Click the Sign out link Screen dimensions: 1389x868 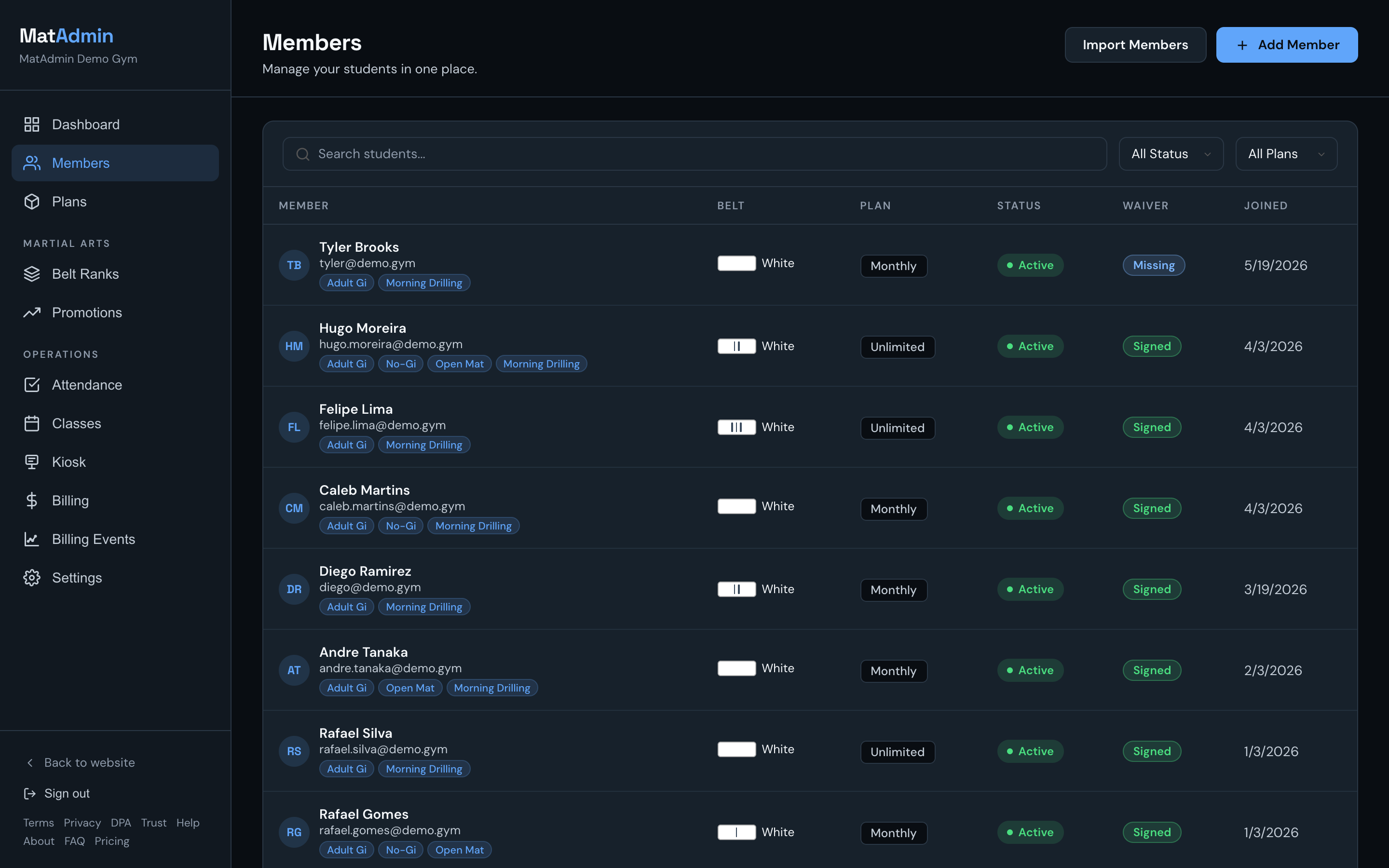point(56,793)
